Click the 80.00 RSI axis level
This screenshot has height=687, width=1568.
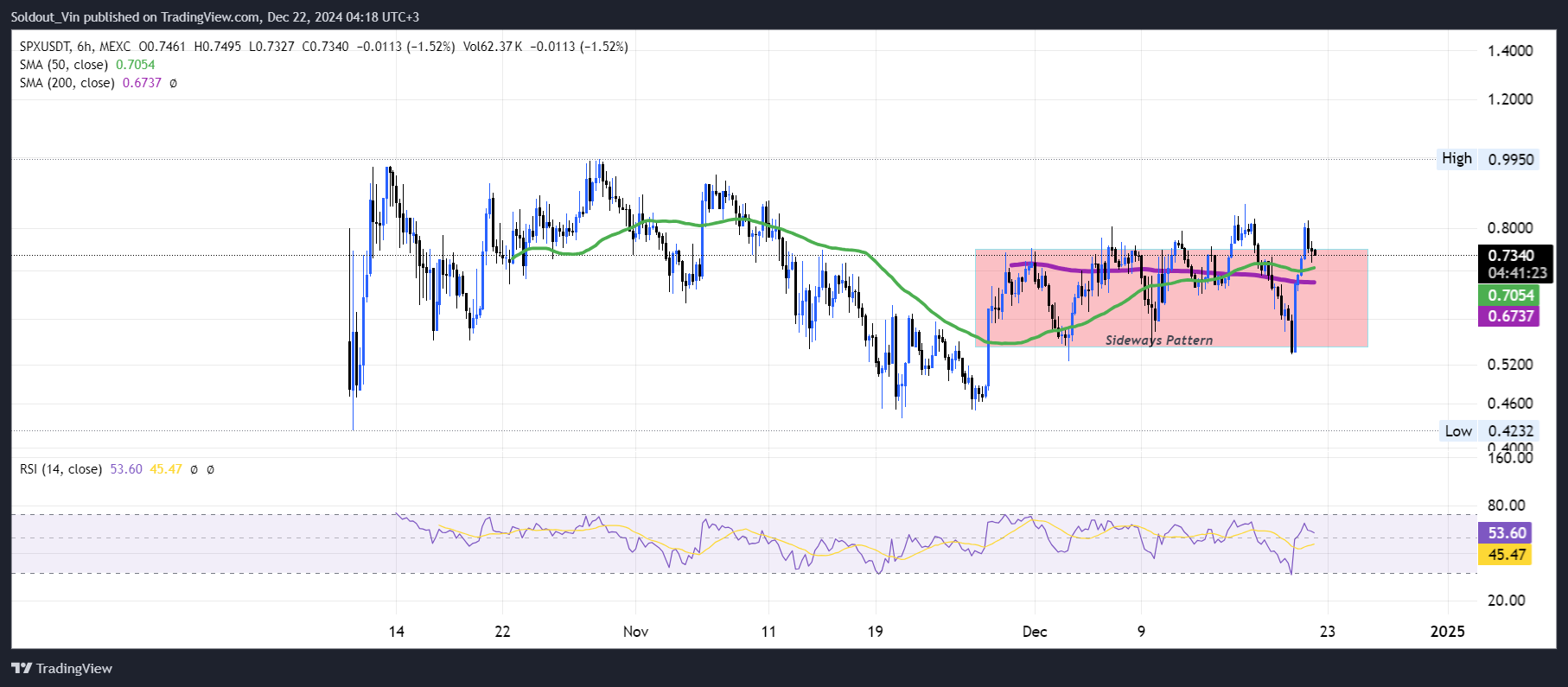[1507, 506]
